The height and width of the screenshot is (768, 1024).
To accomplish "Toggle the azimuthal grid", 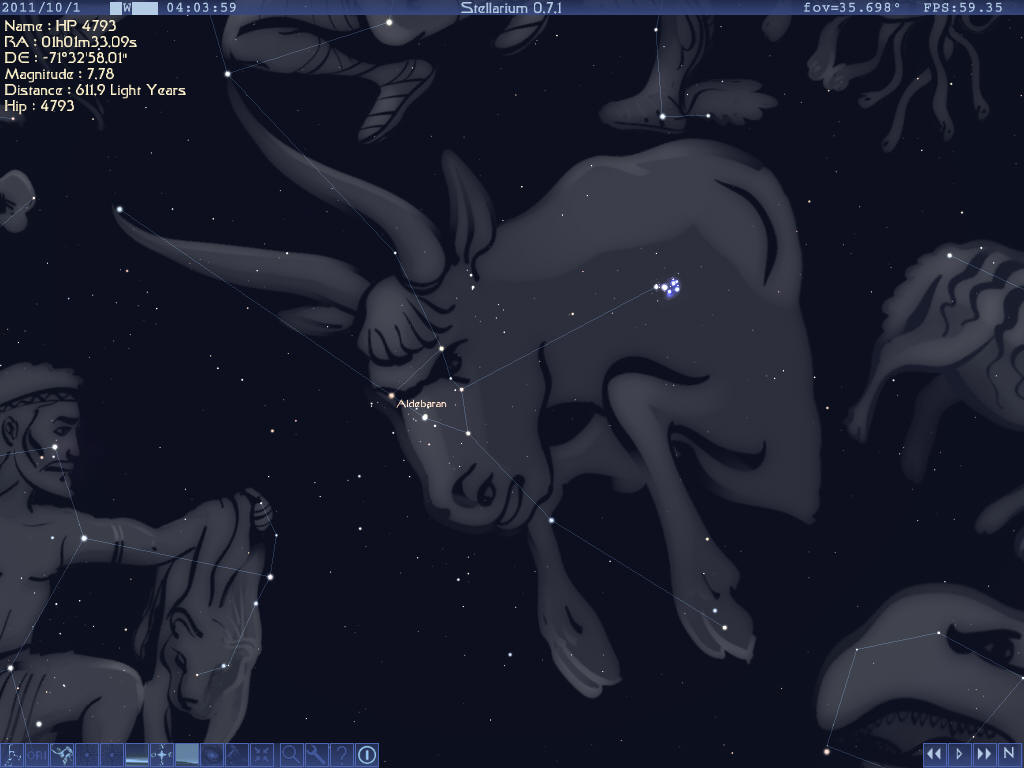I will click(87, 755).
